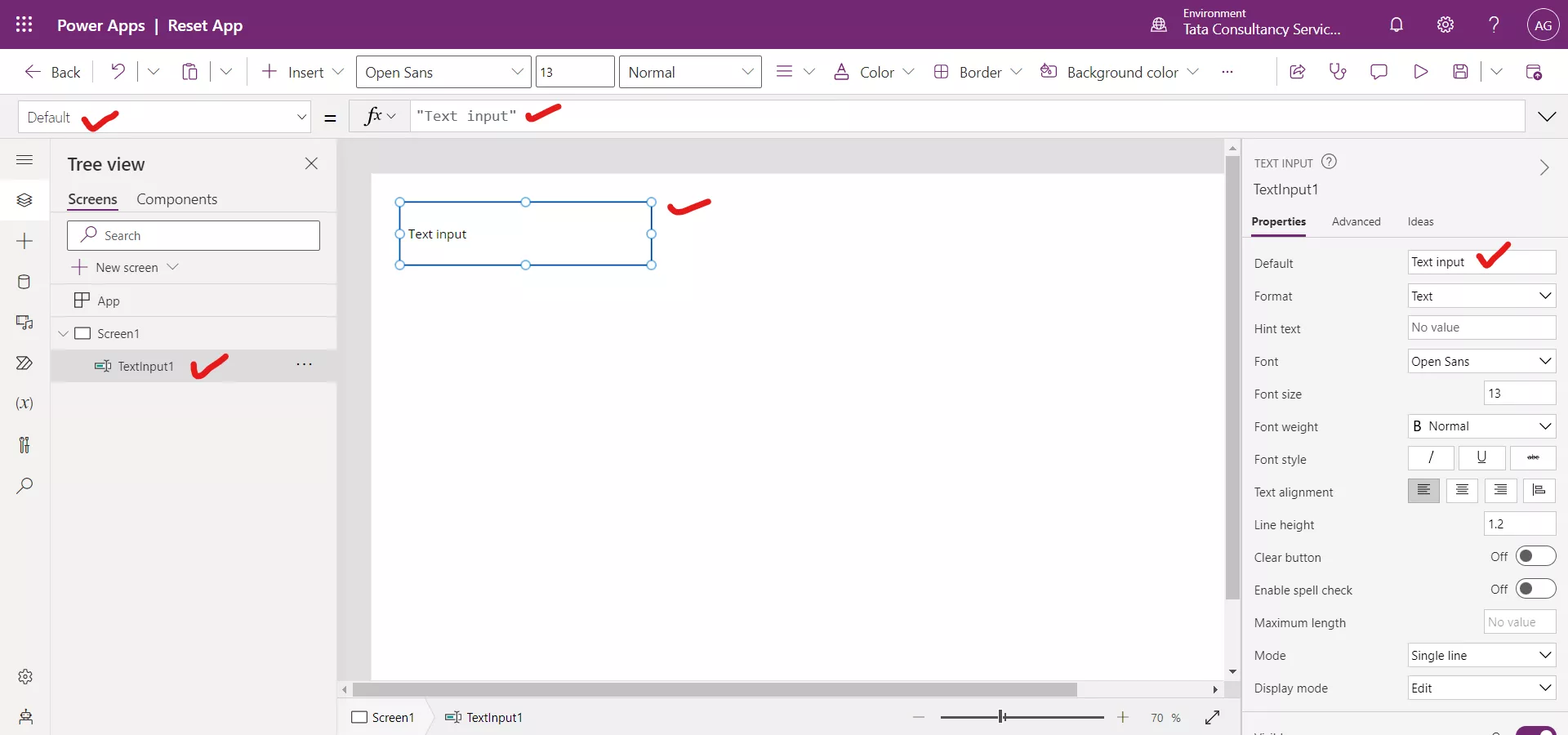The image size is (1568, 735).
Task: Open the Media panel
Action: [x=24, y=323]
